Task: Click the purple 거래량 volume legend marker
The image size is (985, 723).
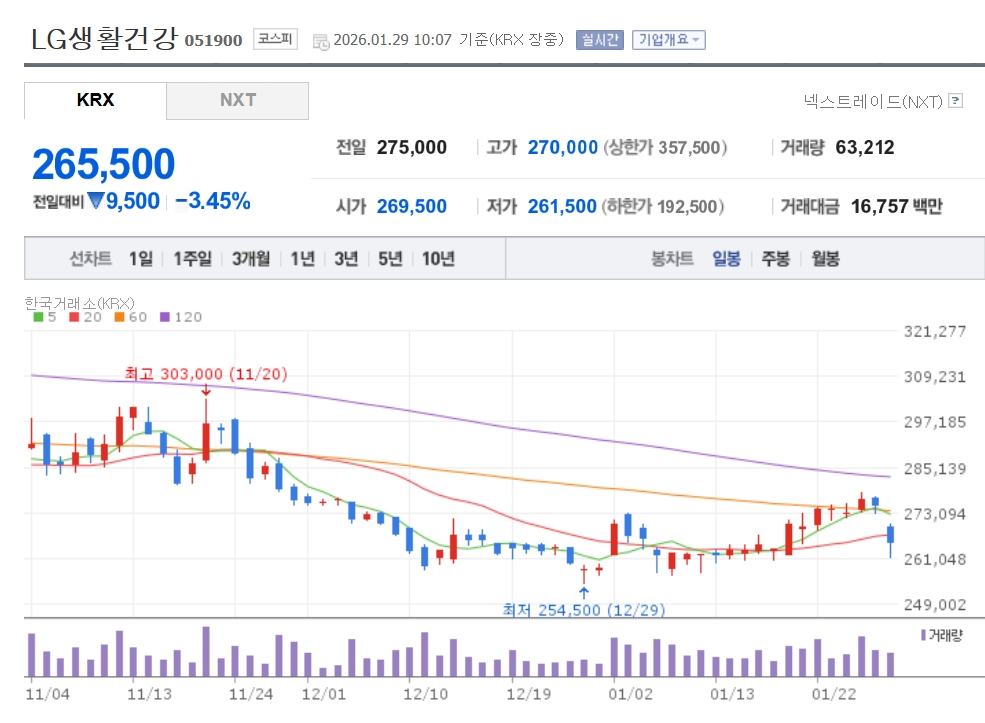Action: [923, 635]
